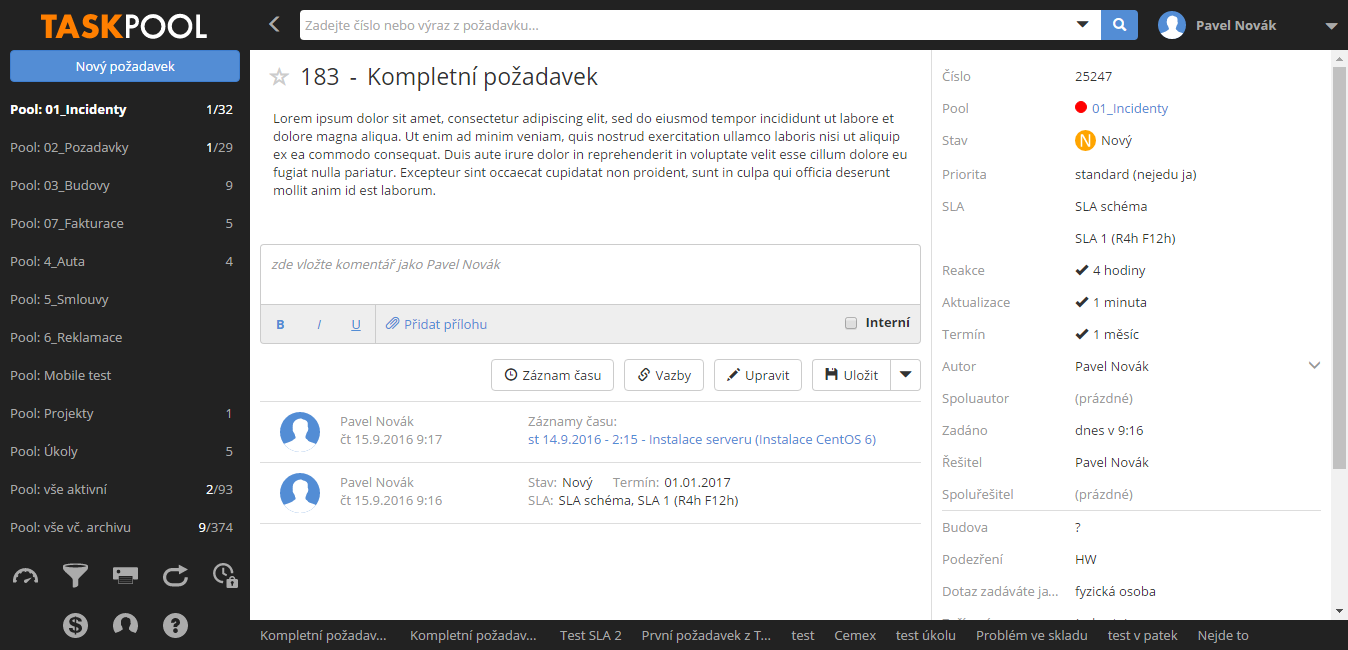This screenshot has height=650, width=1348.
Task: Open the dashboard gauge icon in sidebar
Action: [x=25, y=576]
